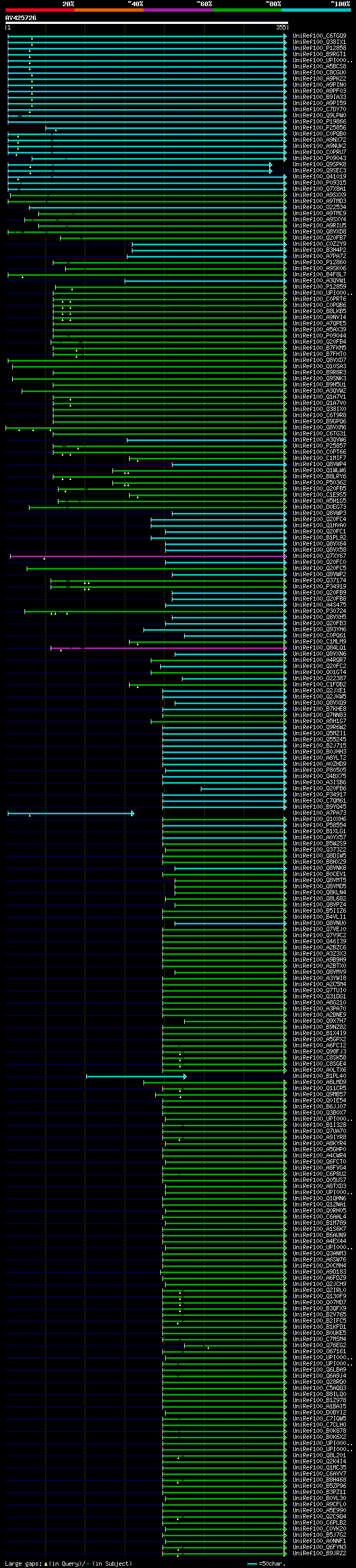Screen dimensions: 356x1568
Task: Click the short cyan bar for A7PA73
Action: pos(71,813)
